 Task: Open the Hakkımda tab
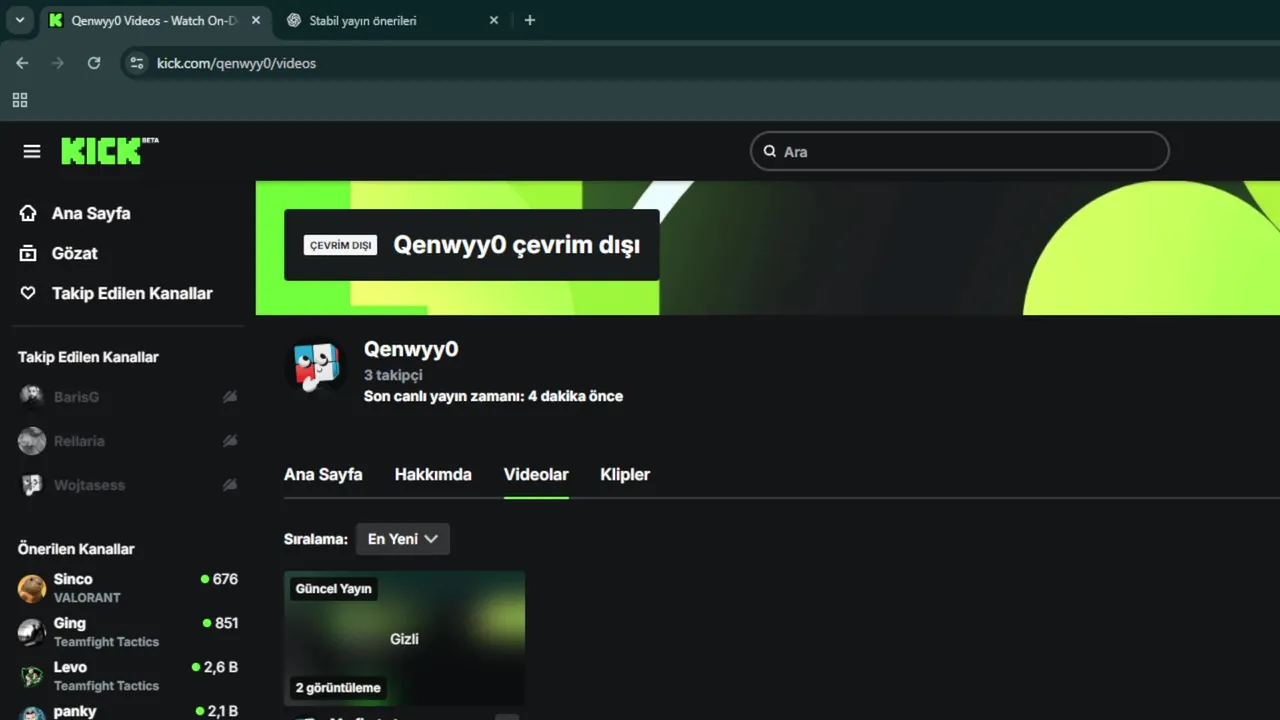(x=433, y=475)
